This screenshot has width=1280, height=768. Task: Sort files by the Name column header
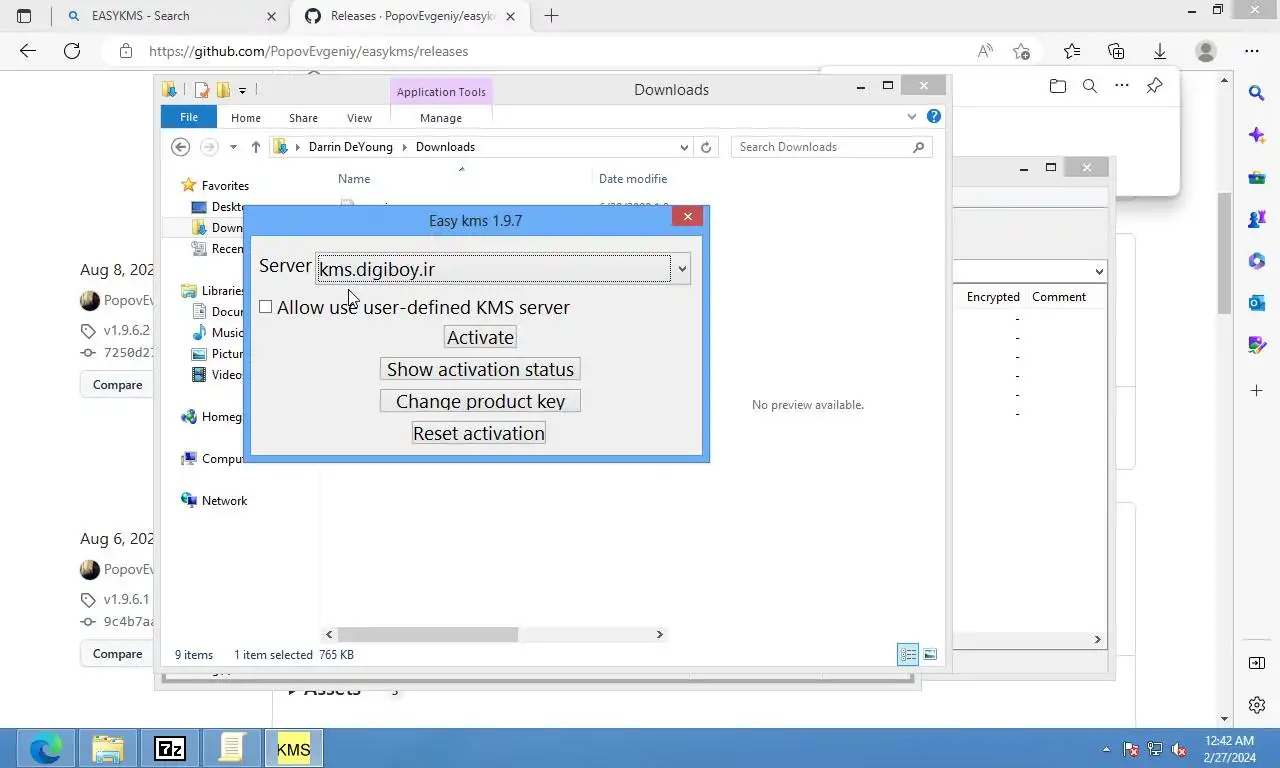pos(354,179)
